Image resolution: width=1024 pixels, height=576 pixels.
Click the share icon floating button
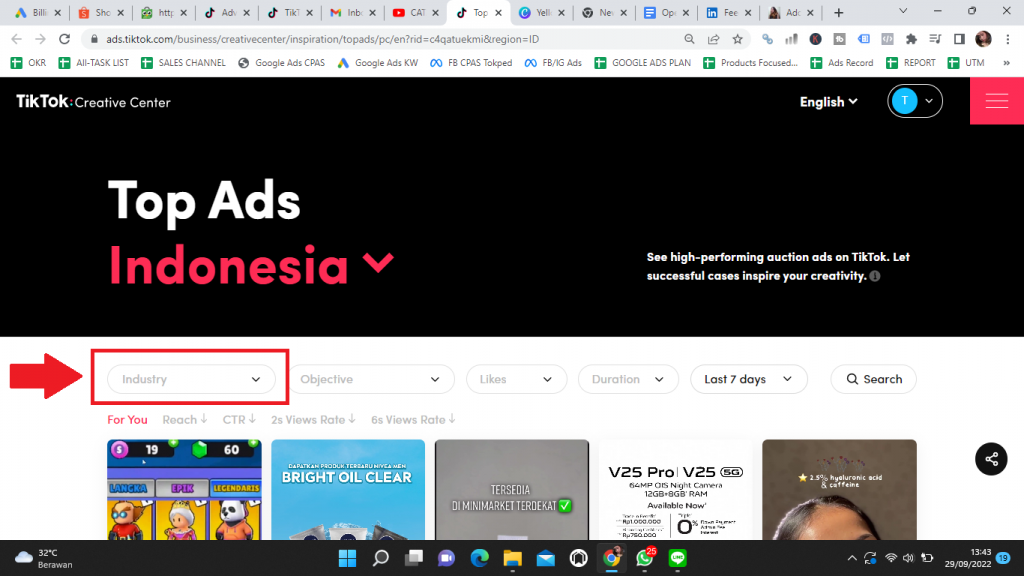click(x=991, y=459)
